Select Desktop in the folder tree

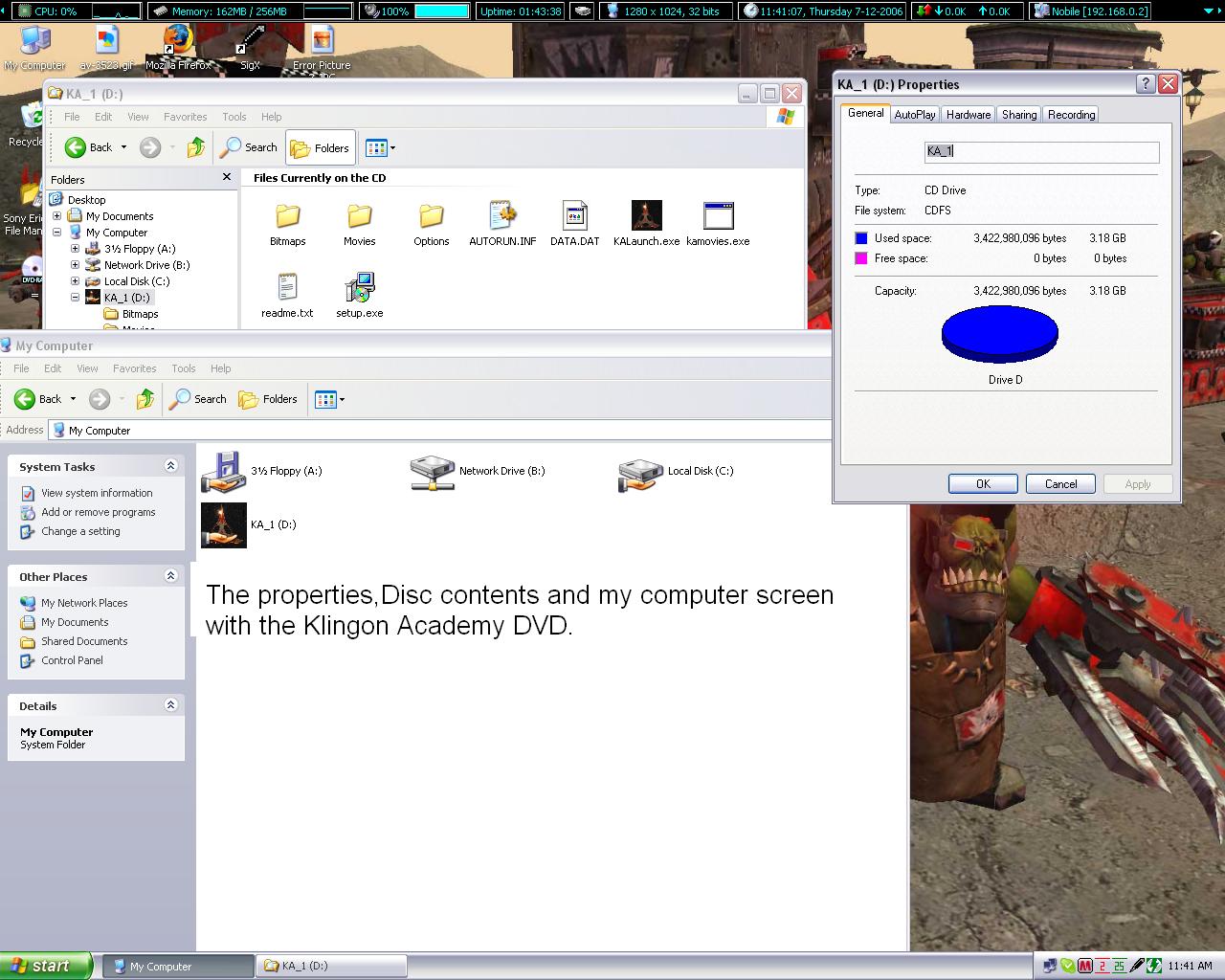tap(86, 200)
